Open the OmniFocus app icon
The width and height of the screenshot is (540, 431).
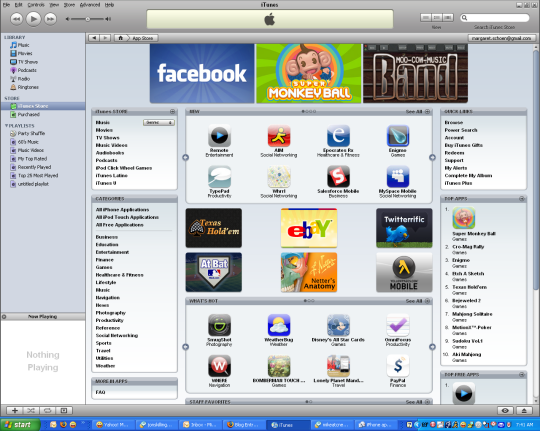pyautogui.click(x=398, y=325)
